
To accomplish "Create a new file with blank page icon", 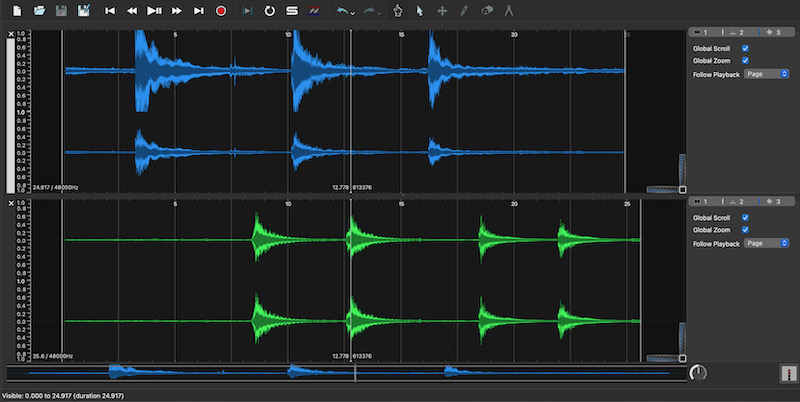I will 17,10.
